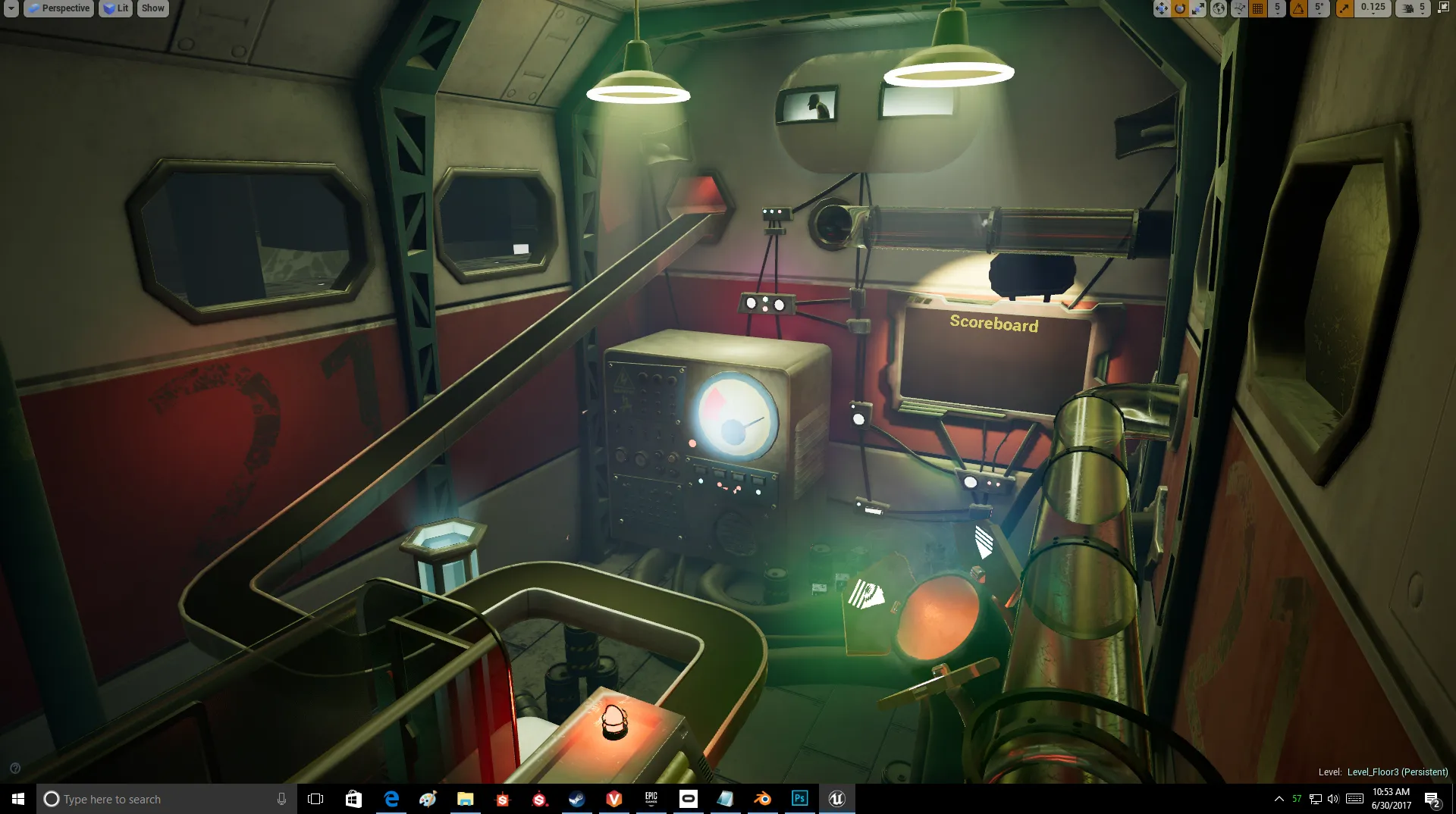The image size is (1456, 814).
Task: Click the Show flags button
Action: coord(152,8)
